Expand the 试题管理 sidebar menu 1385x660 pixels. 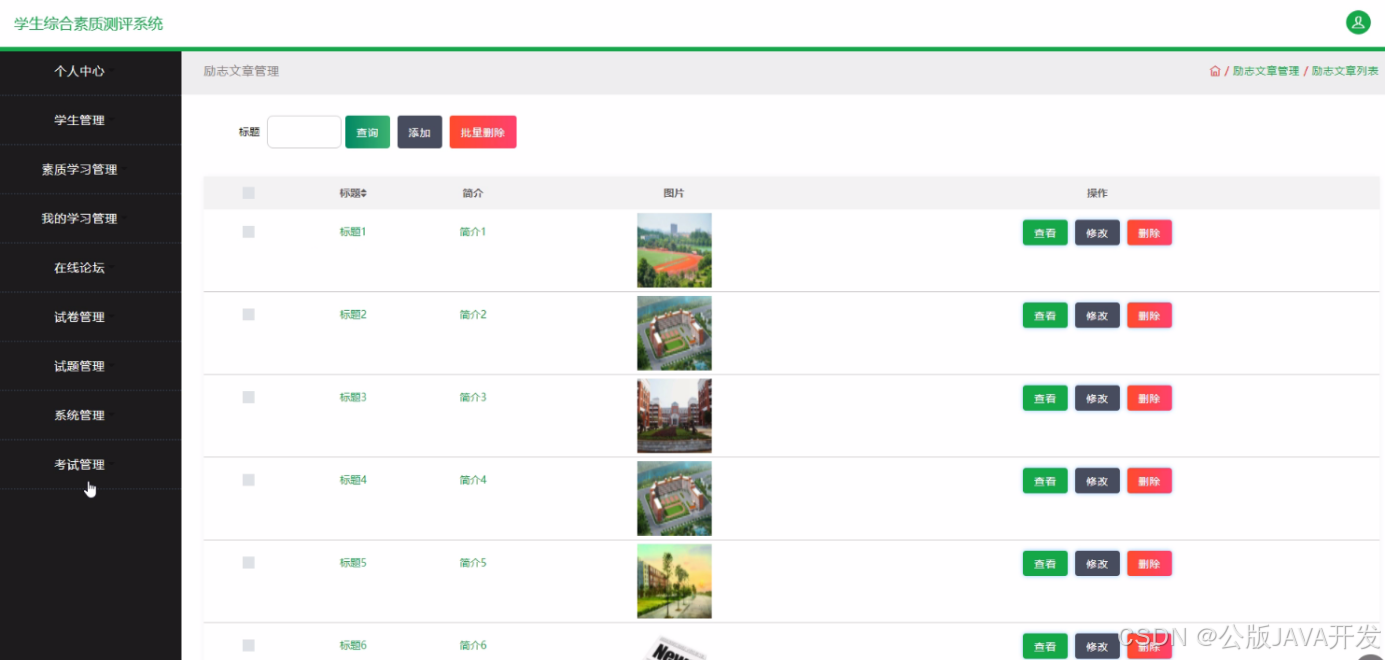(90, 366)
